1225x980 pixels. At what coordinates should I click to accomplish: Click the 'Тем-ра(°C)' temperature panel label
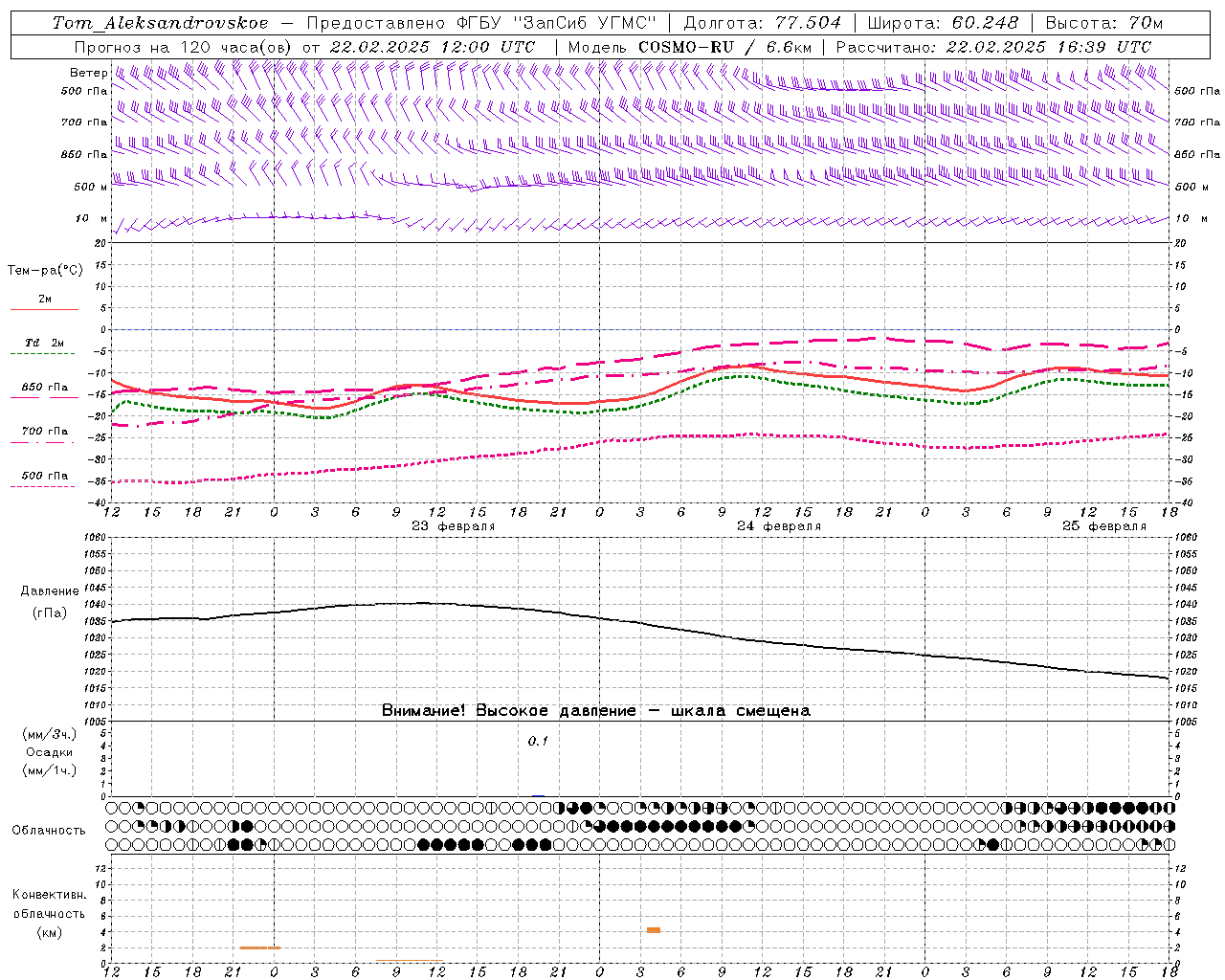pos(45,271)
